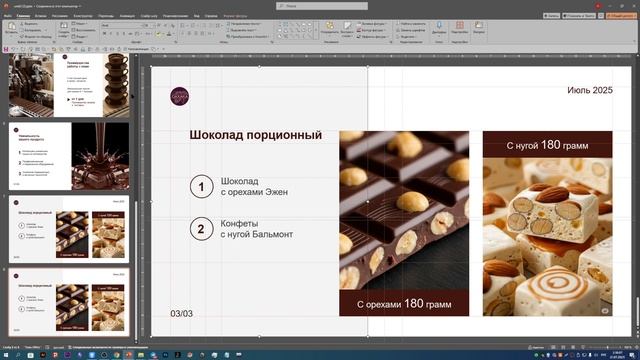Open the File (Файл) tab
Screen dimensions: 640x360
[x=7, y=16]
